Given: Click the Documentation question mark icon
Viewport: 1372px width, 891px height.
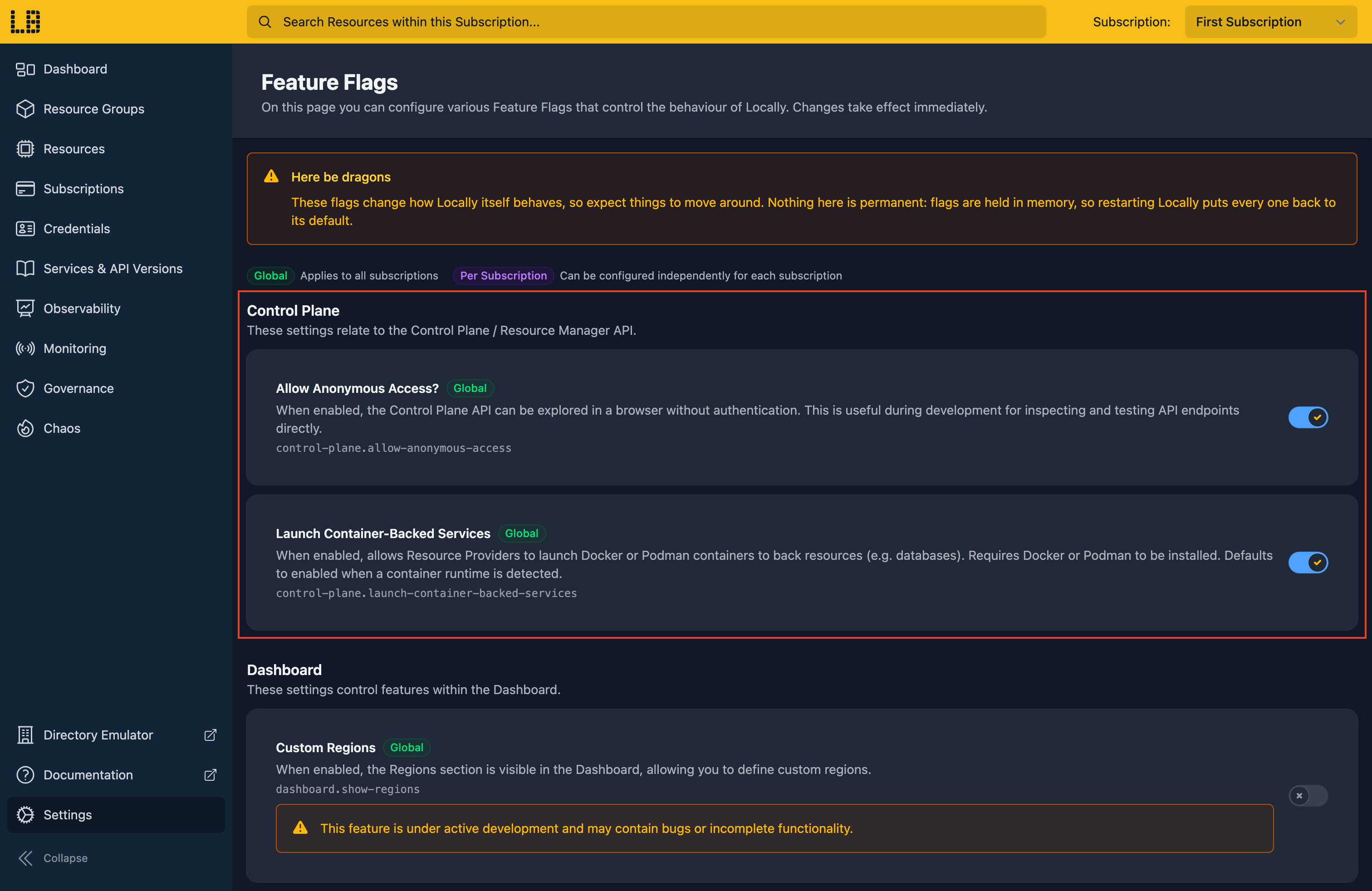Looking at the screenshot, I should [x=25, y=774].
